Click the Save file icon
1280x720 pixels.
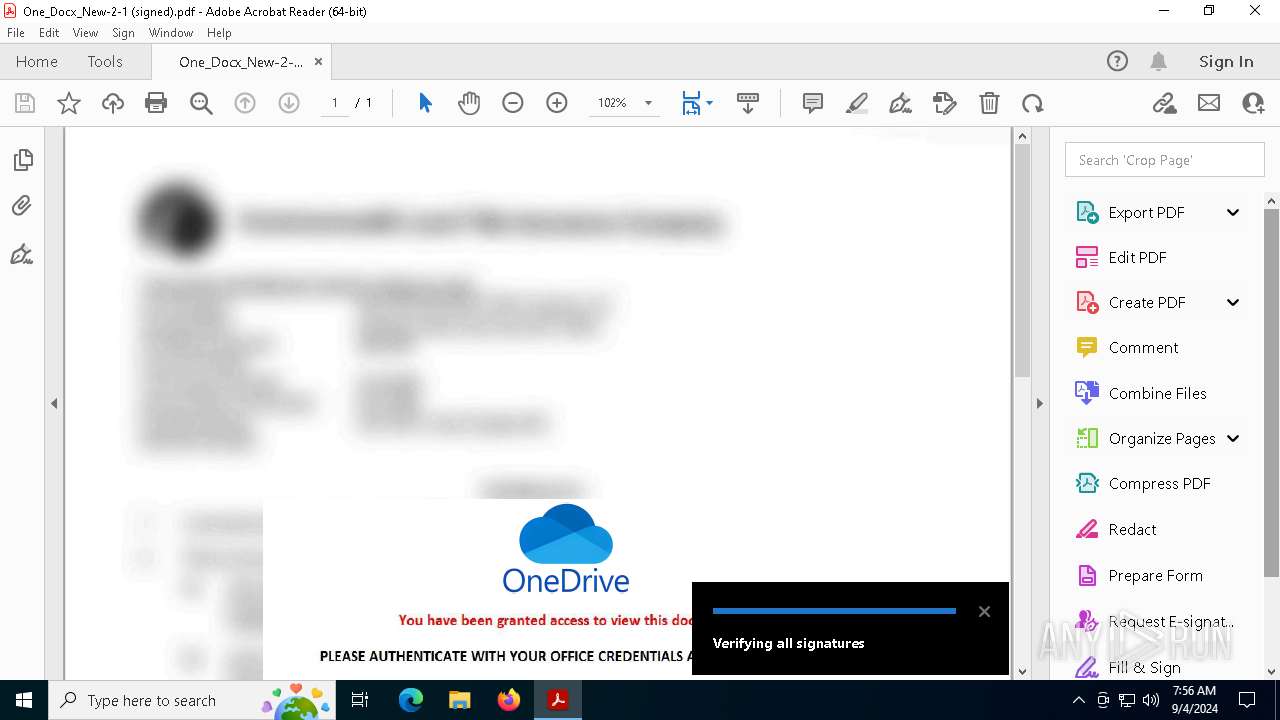pos(25,103)
